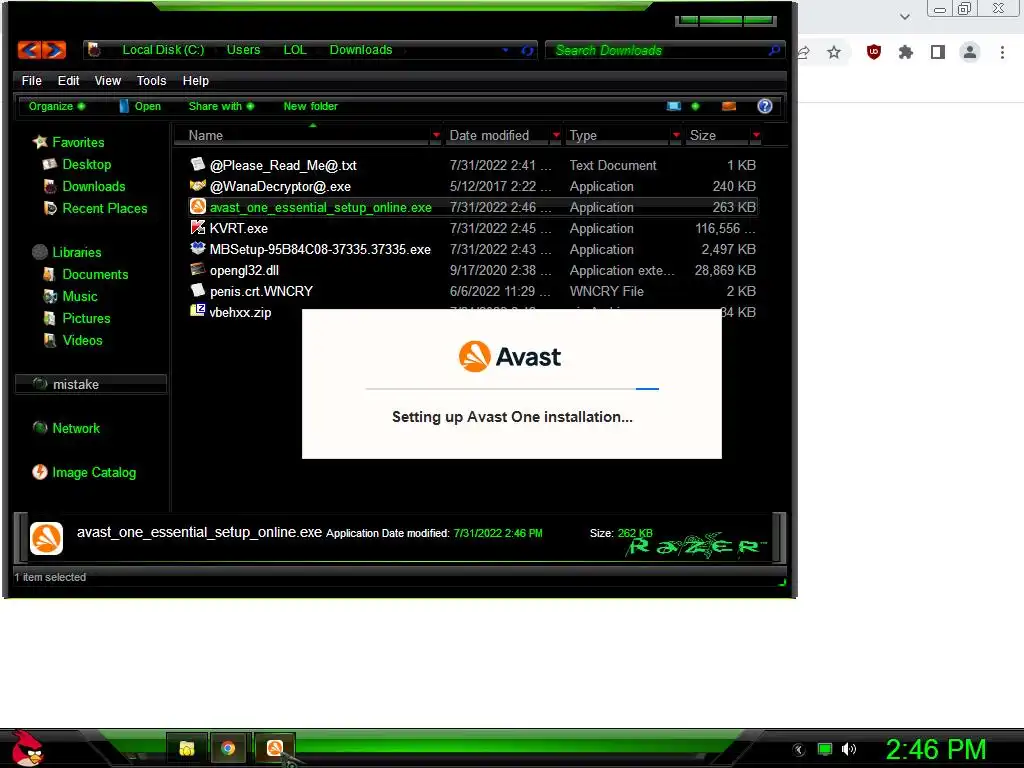1024x768 pixels.
Task: Click the search magnifier icon in Search Downloads
Action: (x=774, y=50)
